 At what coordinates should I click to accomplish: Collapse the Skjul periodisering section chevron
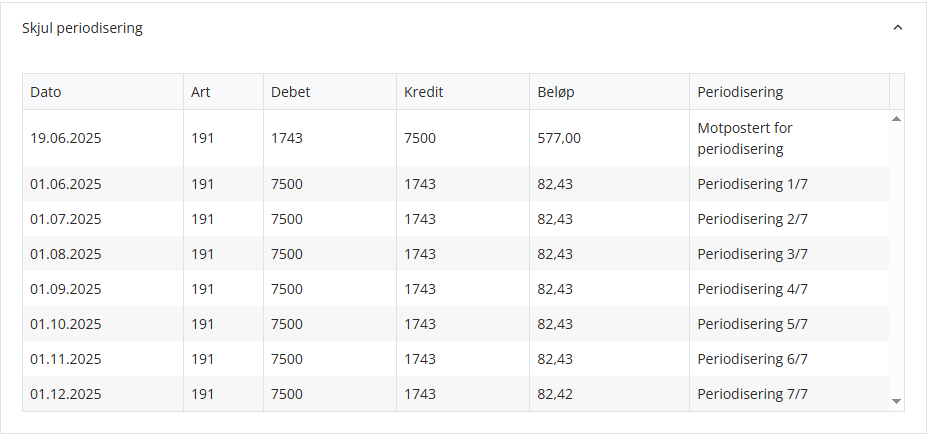(897, 28)
